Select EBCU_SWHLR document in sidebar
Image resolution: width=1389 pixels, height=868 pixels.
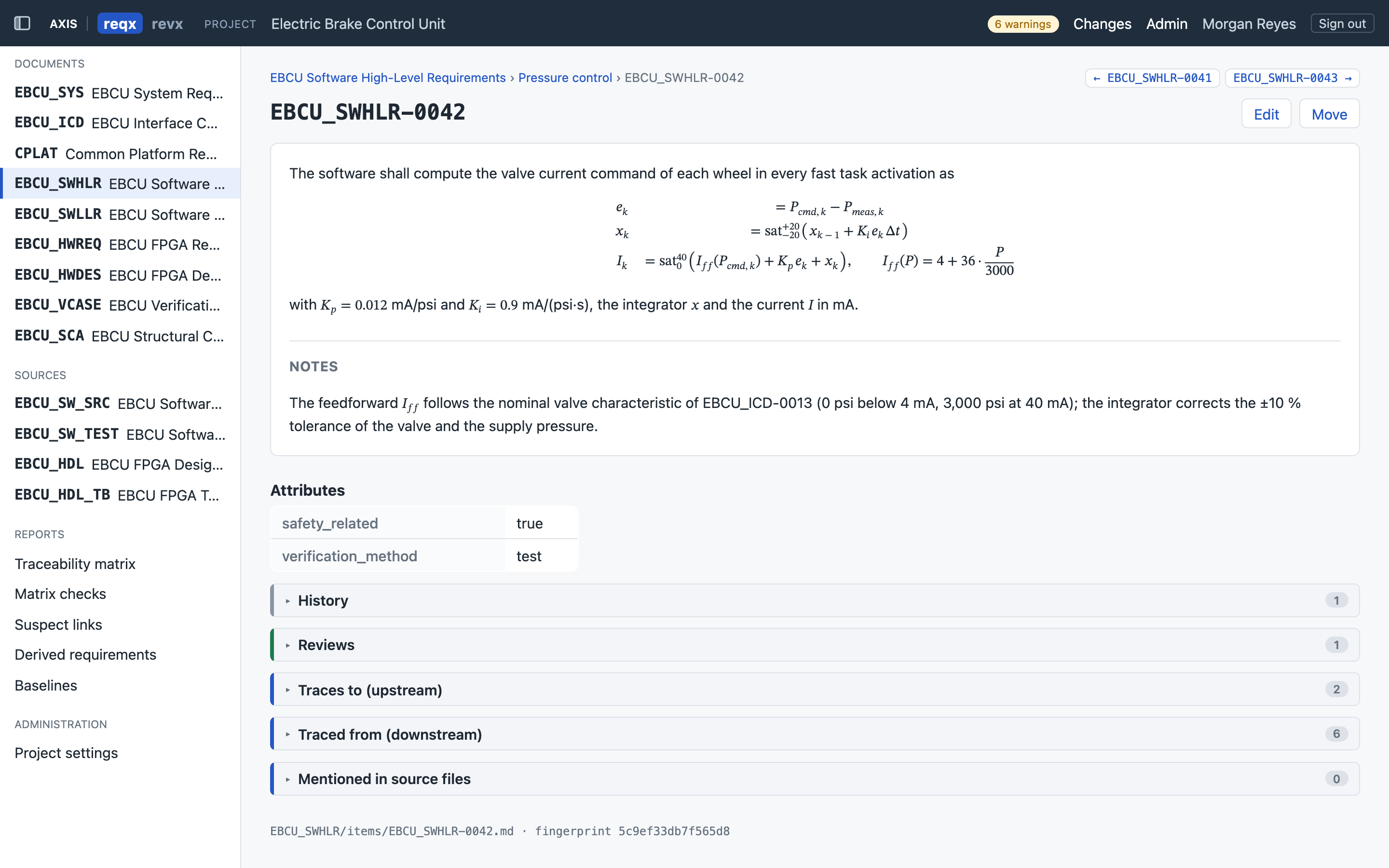(x=120, y=183)
